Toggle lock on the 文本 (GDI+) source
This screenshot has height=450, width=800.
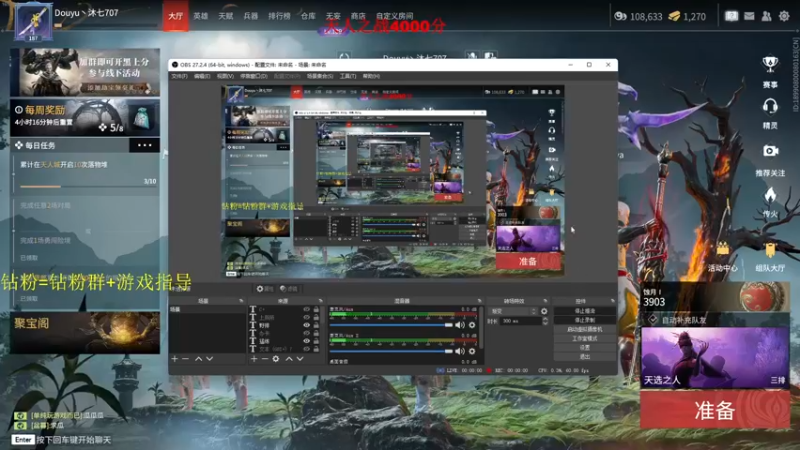pyautogui.click(x=316, y=349)
